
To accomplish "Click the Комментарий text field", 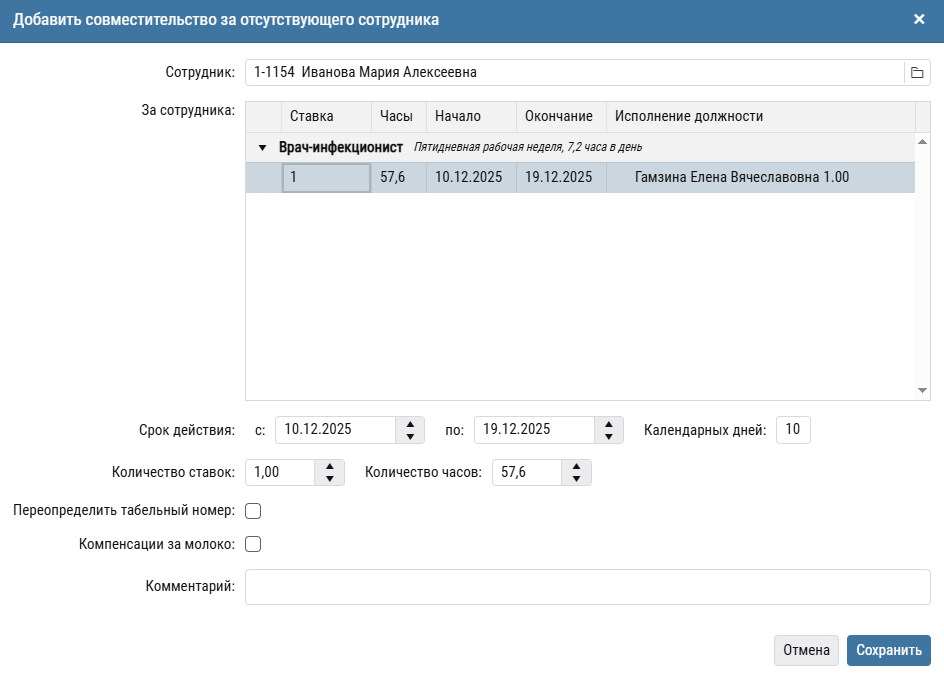I will click(587, 587).
